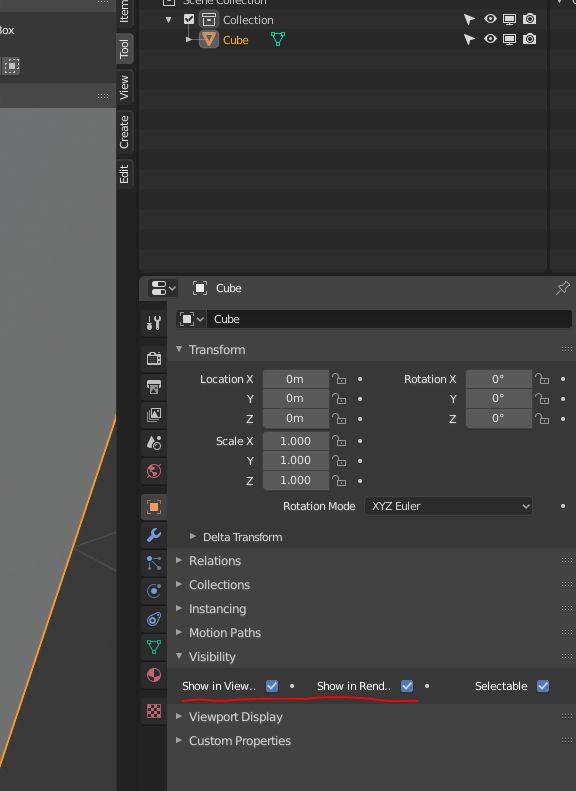
Task: Disable Cube in viewports via monitor icon
Action: [509, 39]
